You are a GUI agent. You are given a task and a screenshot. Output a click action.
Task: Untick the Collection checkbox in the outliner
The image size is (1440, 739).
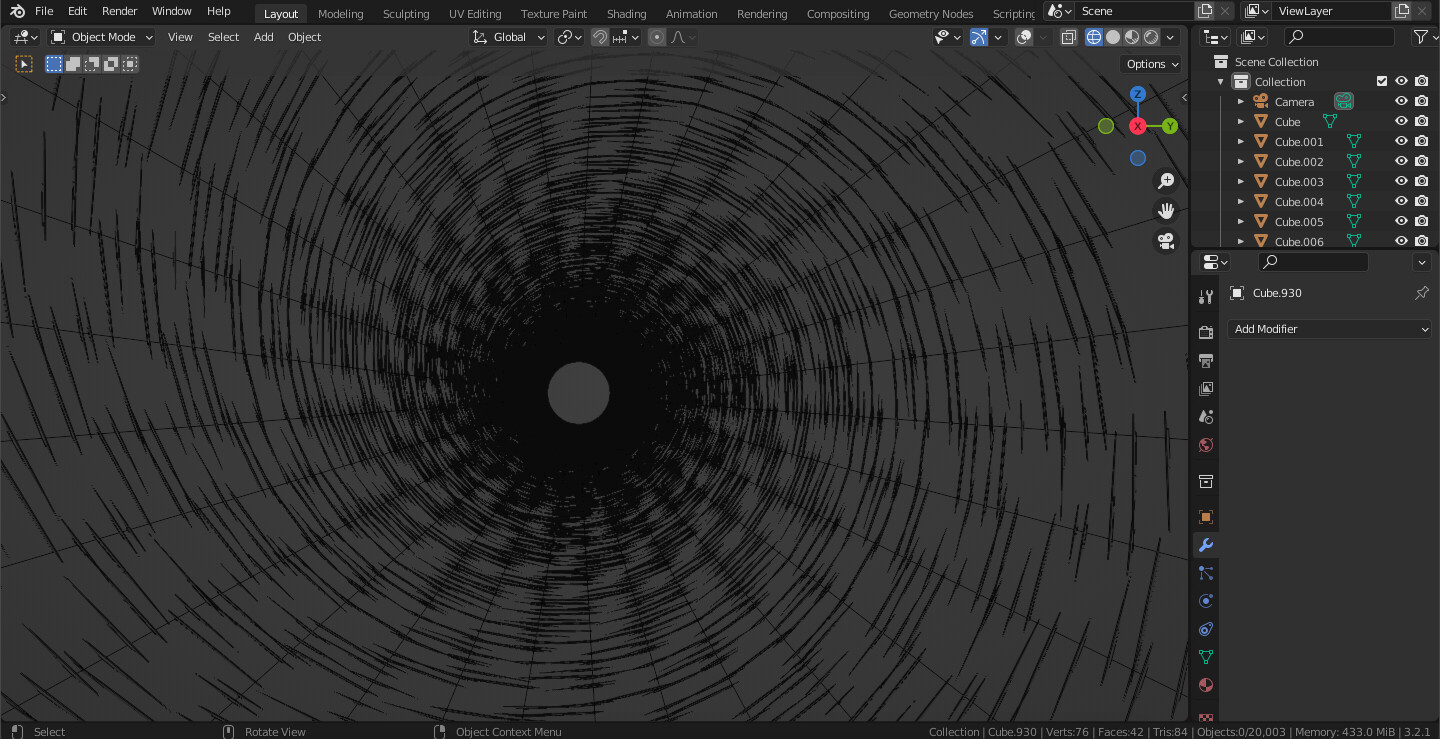pyautogui.click(x=1382, y=81)
